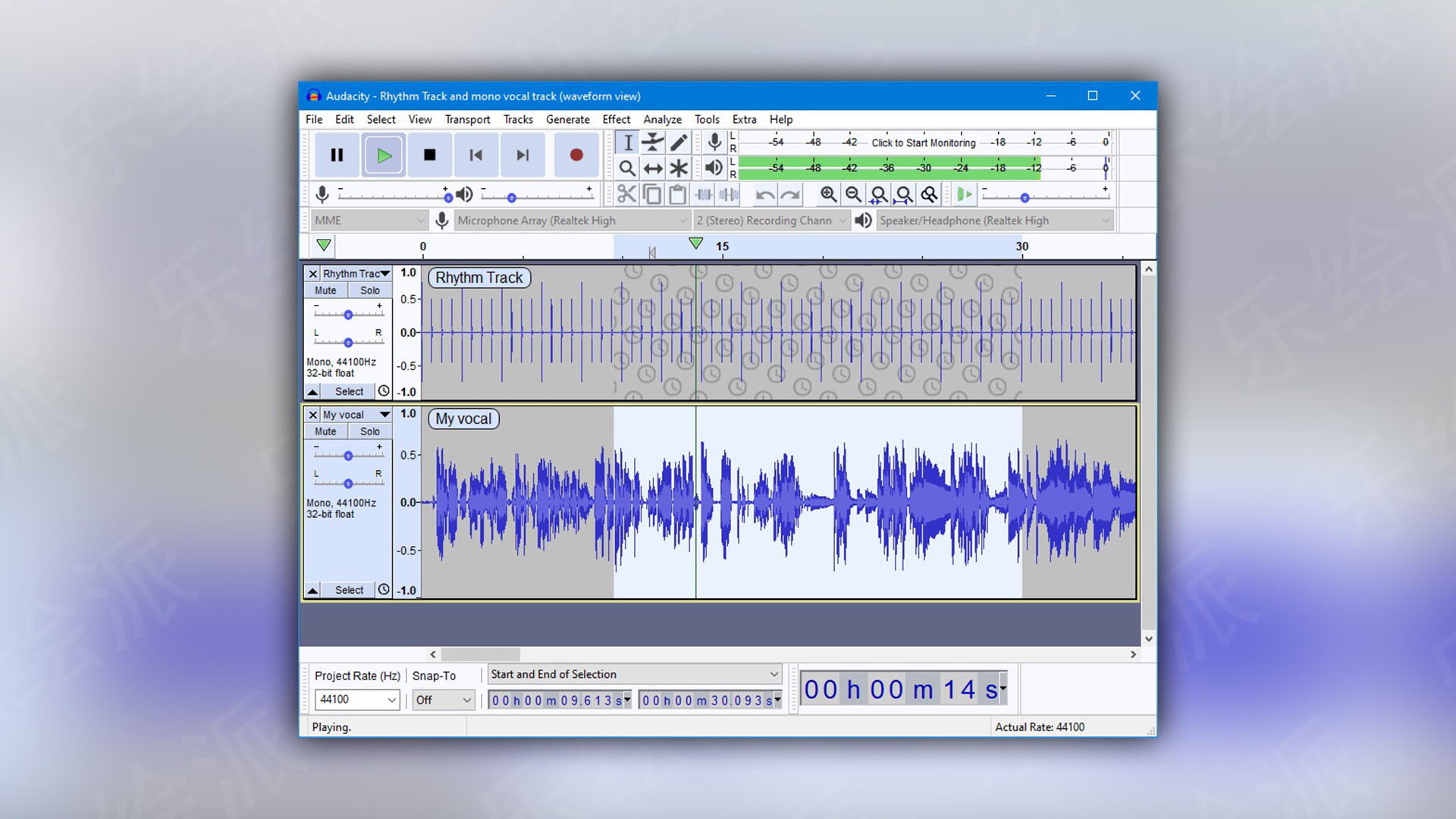This screenshot has width=1456, height=819.
Task: Click the My vocal pan slider handle
Action: pos(348,484)
